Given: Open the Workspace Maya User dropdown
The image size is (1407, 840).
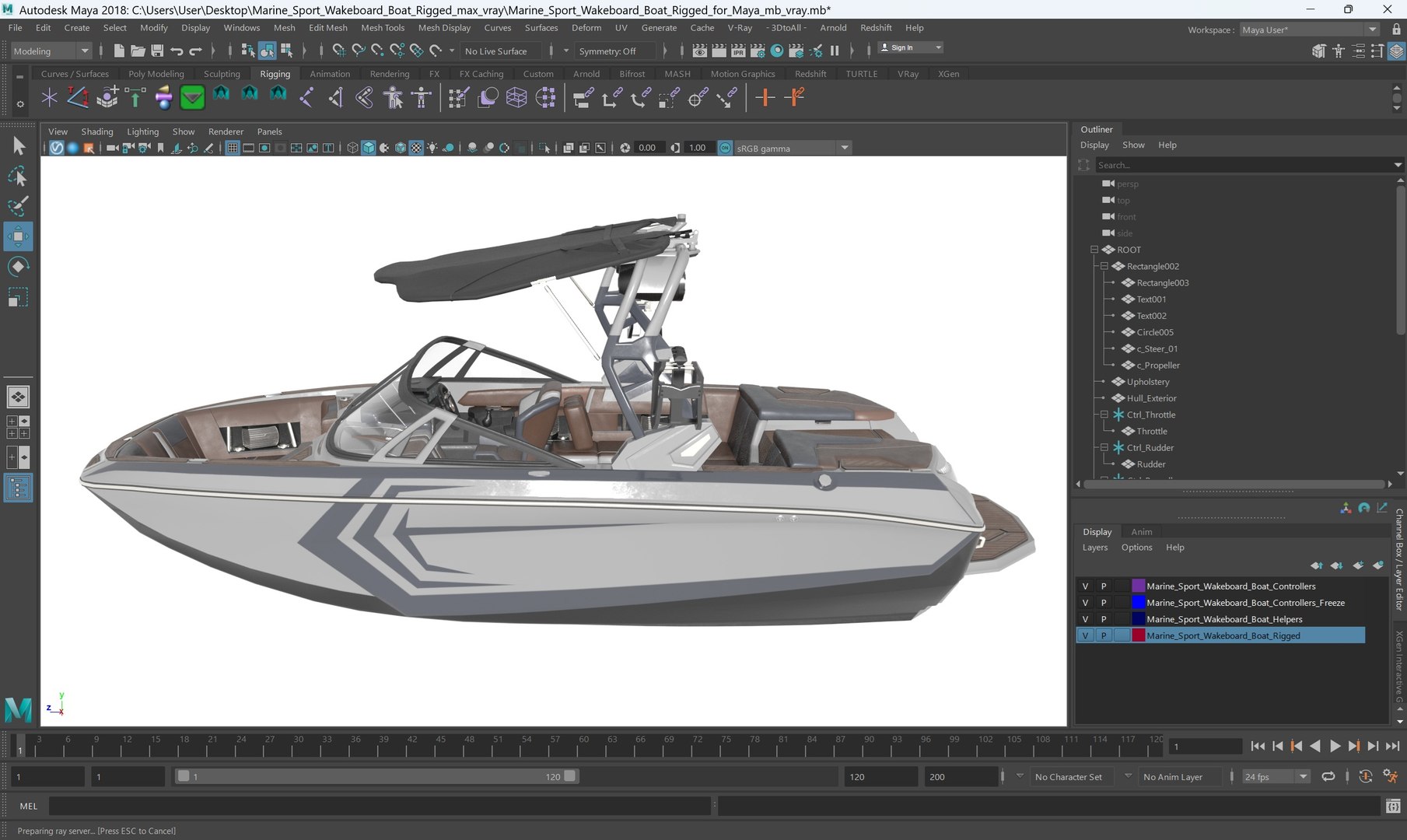Looking at the screenshot, I should (x=1309, y=30).
